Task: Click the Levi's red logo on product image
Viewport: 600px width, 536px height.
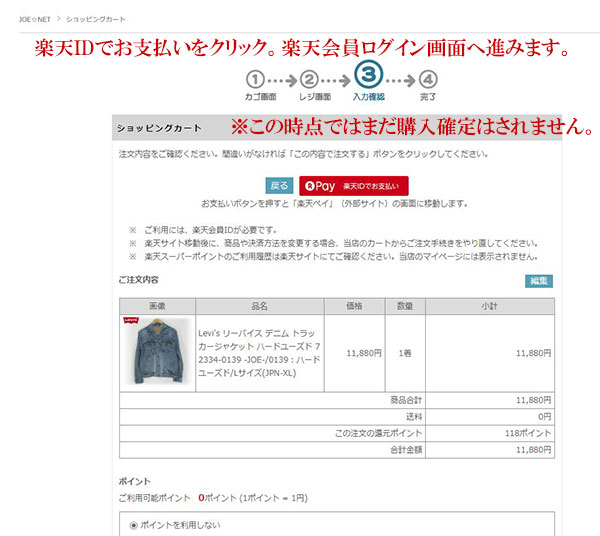Action: (130, 321)
